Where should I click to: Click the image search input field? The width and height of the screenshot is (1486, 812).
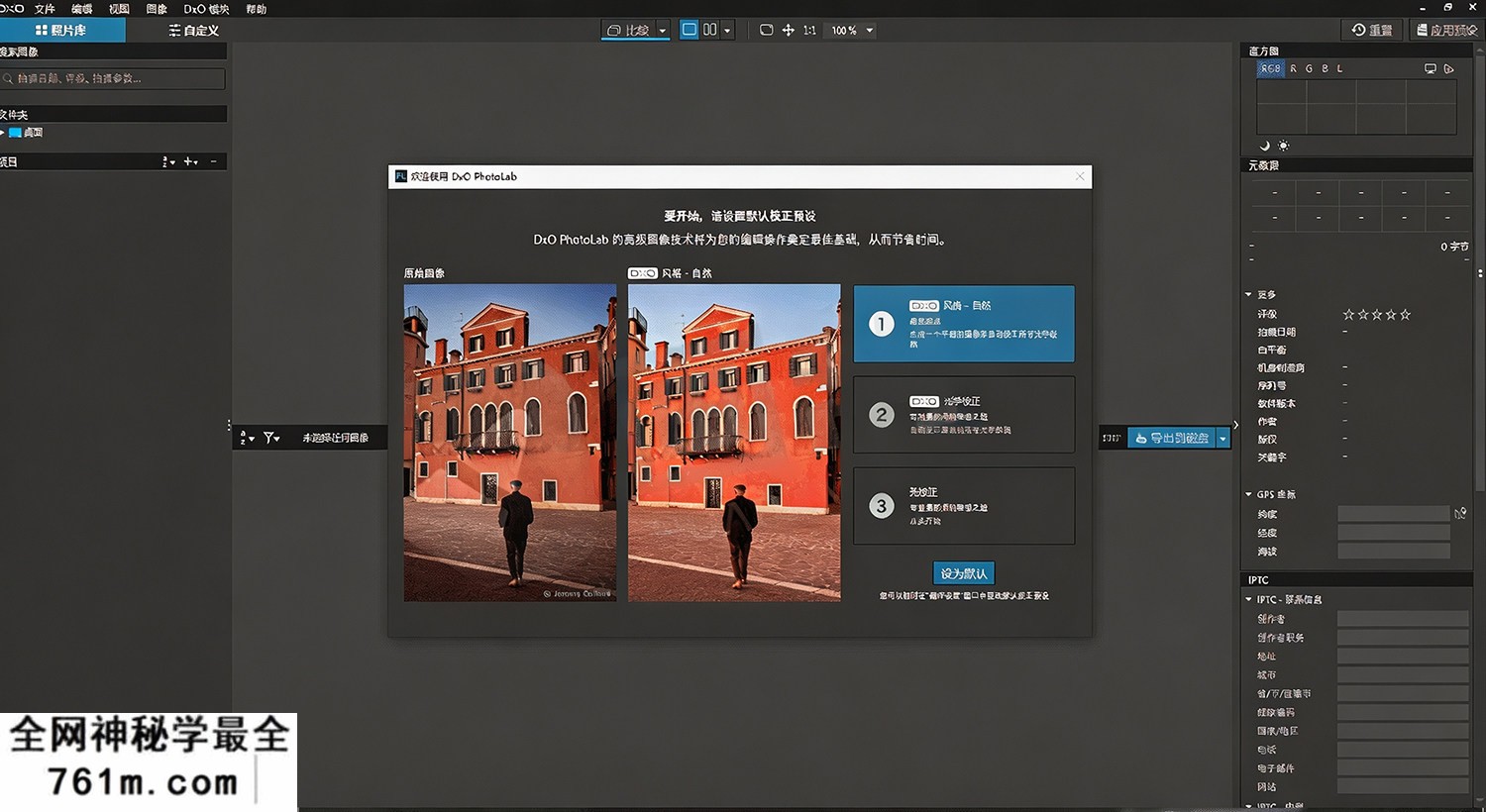tap(113, 78)
